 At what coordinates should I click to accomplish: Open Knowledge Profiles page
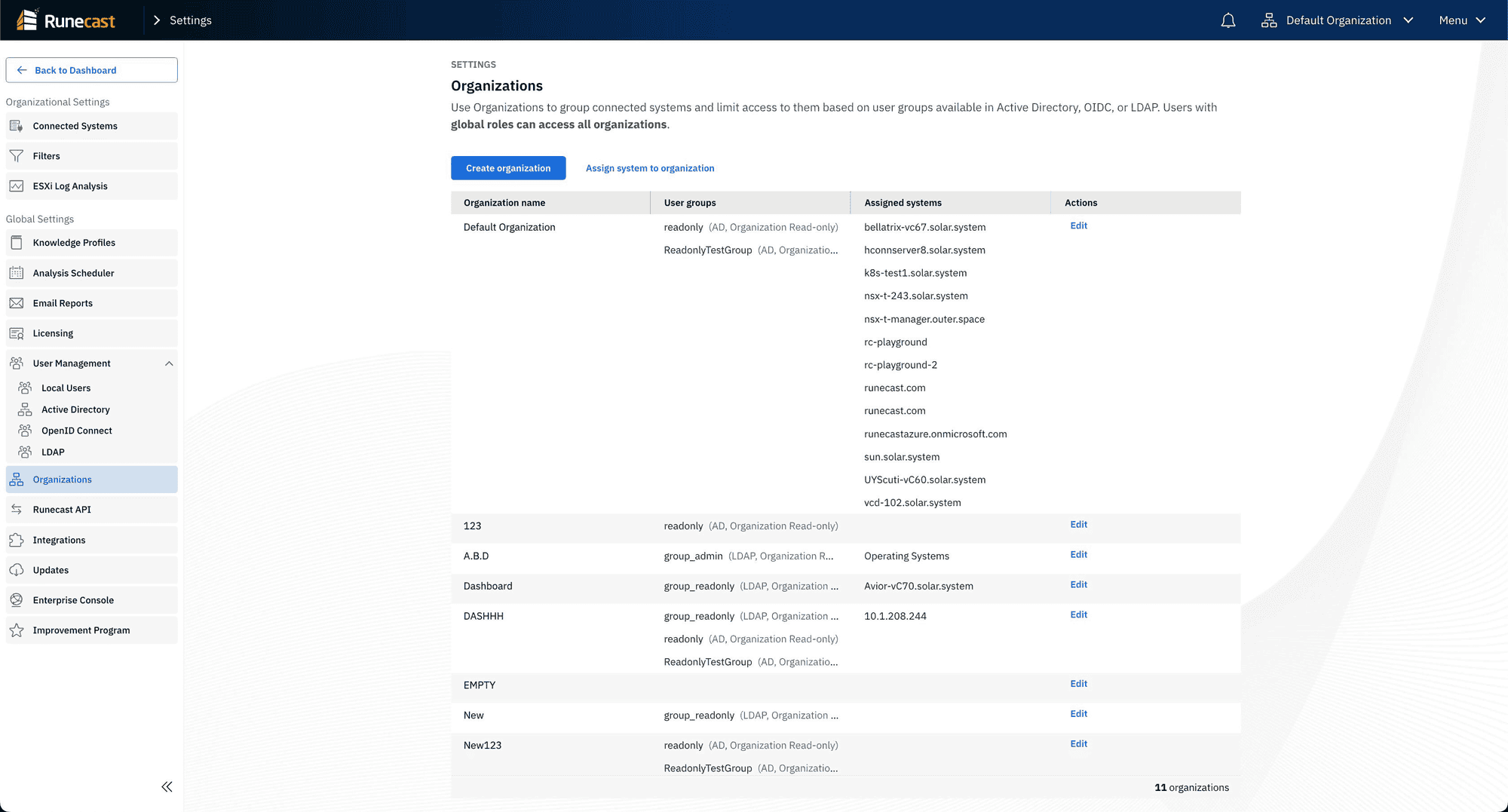92,243
